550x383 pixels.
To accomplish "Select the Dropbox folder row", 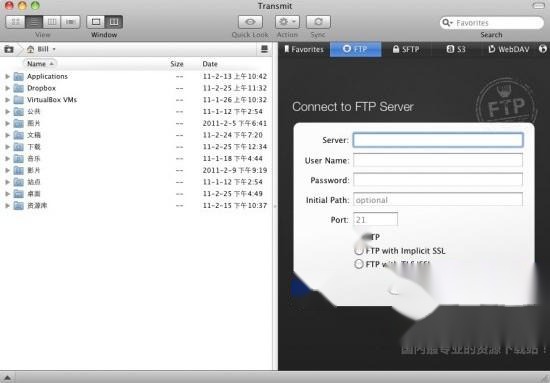I will [136, 88].
